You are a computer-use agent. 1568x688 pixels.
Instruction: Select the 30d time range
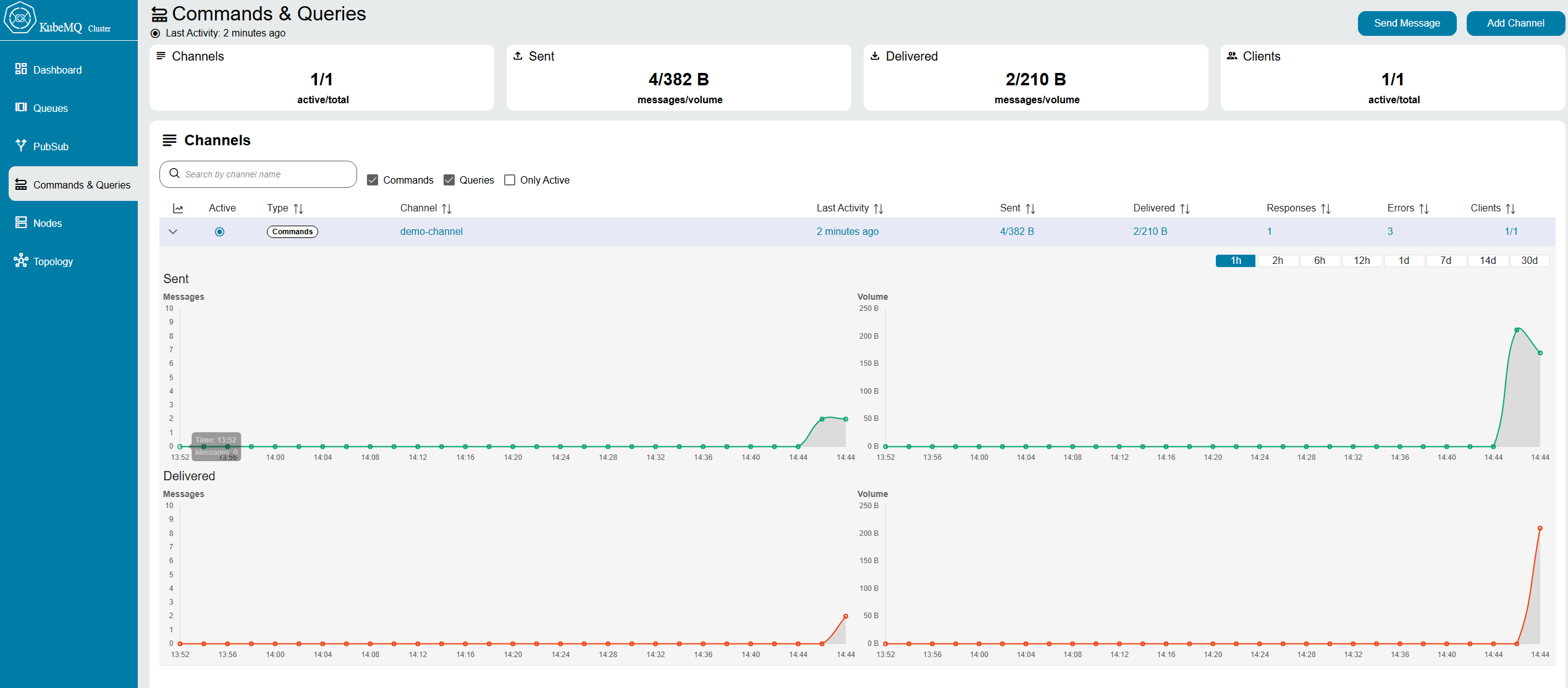pyautogui.click(x=1528, y=261)
